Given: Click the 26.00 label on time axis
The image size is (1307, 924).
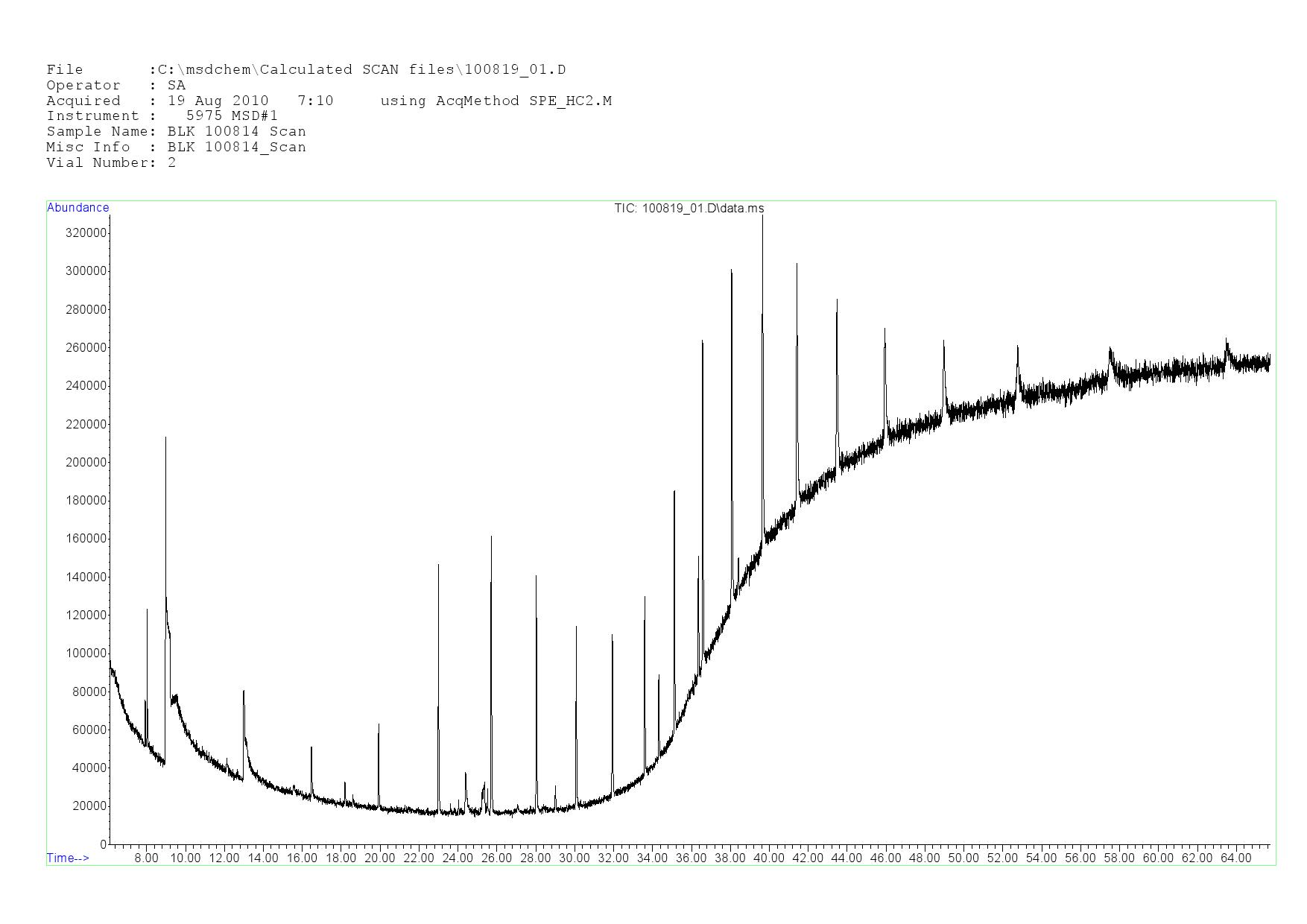Looking at the screenshot, I should point(496,858).
